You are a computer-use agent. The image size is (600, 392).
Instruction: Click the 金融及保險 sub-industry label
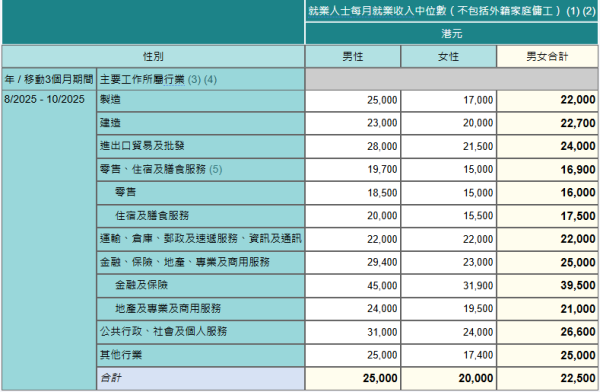tap(201, 285)
